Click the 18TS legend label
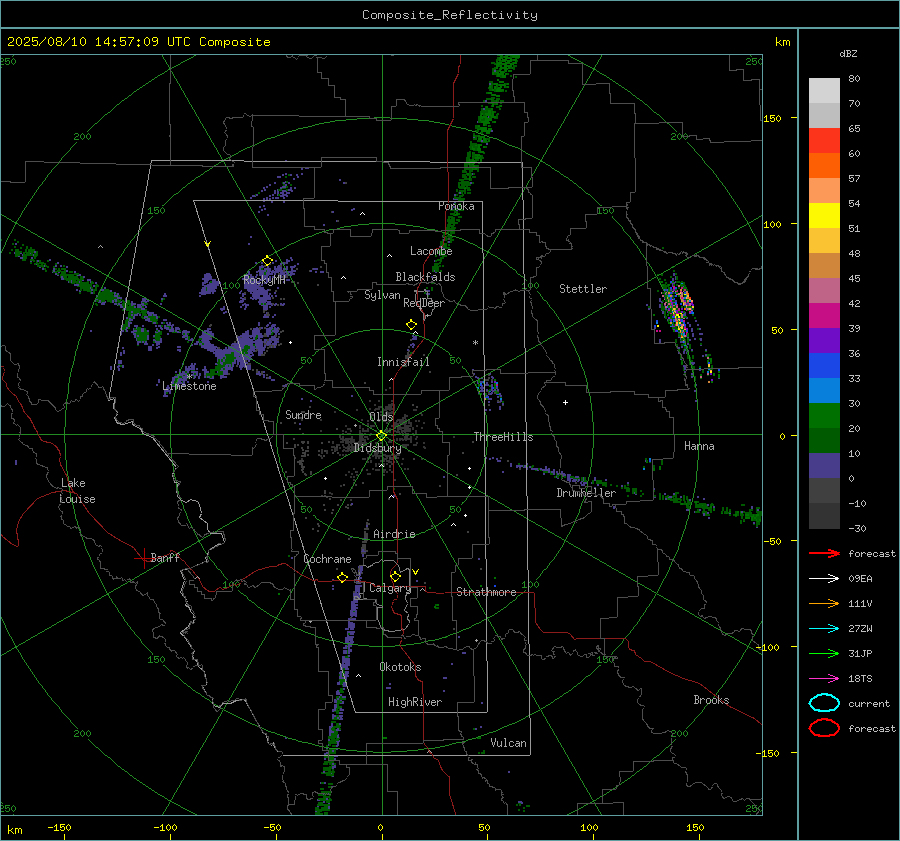Viewport: 900px width, 841px height. (x=860, y=679)
